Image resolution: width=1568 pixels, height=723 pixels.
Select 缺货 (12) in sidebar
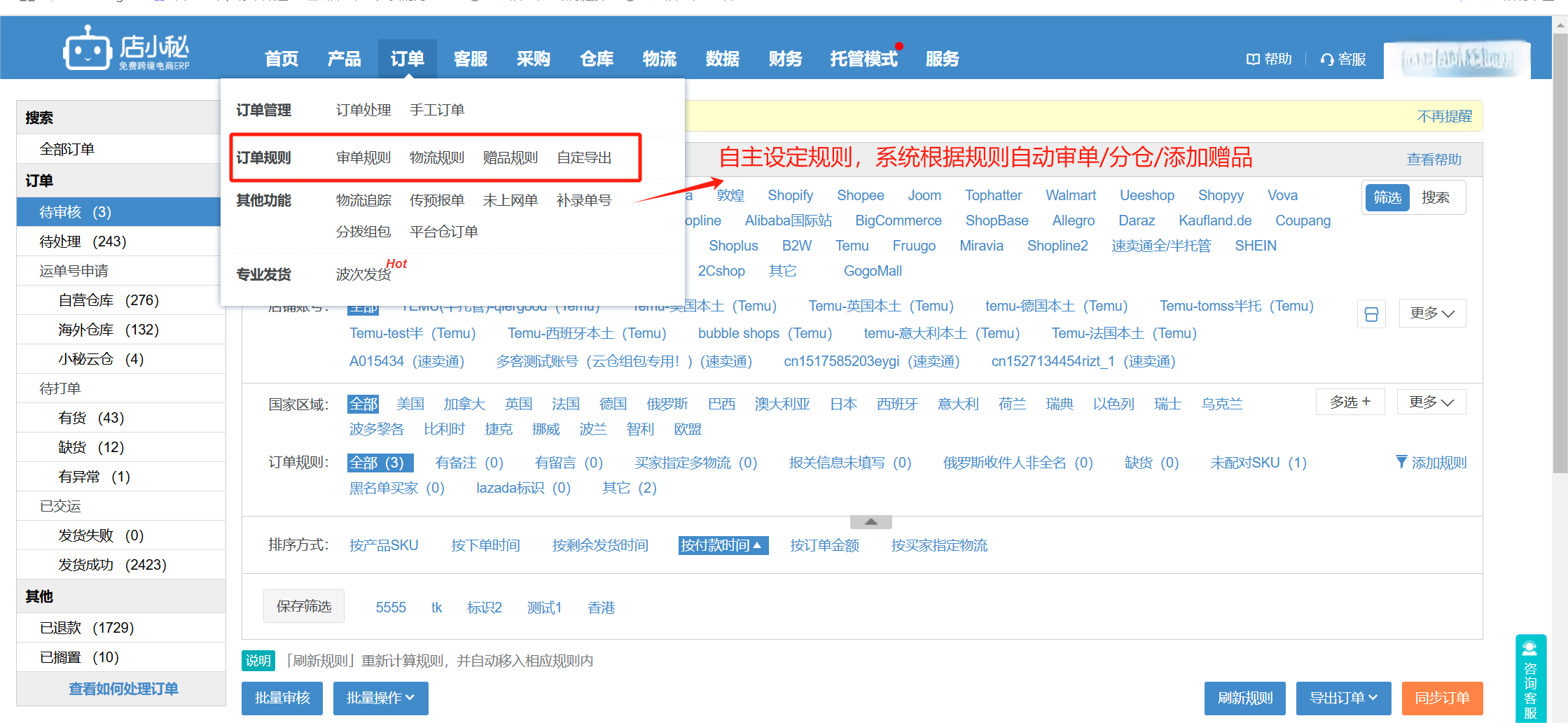(x=120, y=447)
